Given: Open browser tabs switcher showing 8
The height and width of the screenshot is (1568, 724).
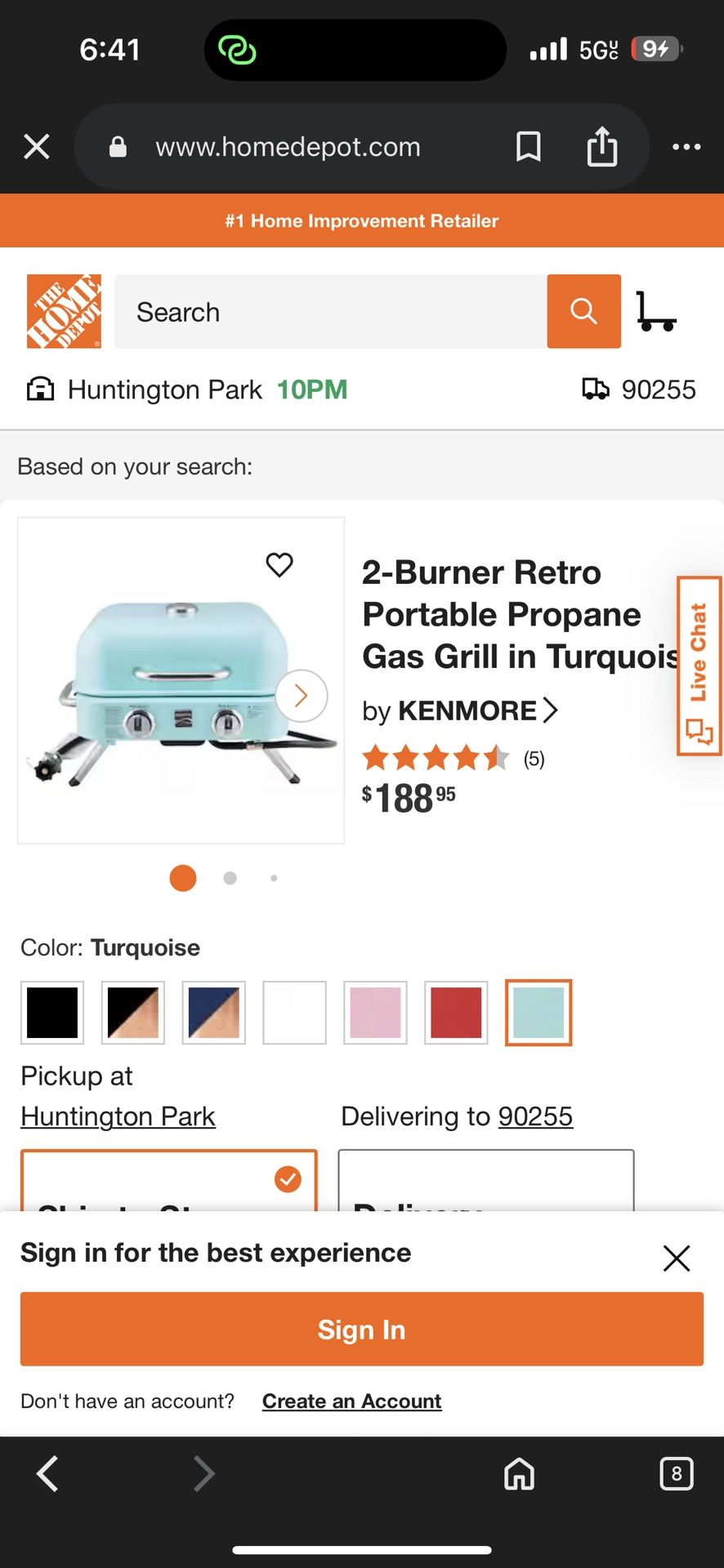Looking at the screenshot, I should (x=676, y=1474).
